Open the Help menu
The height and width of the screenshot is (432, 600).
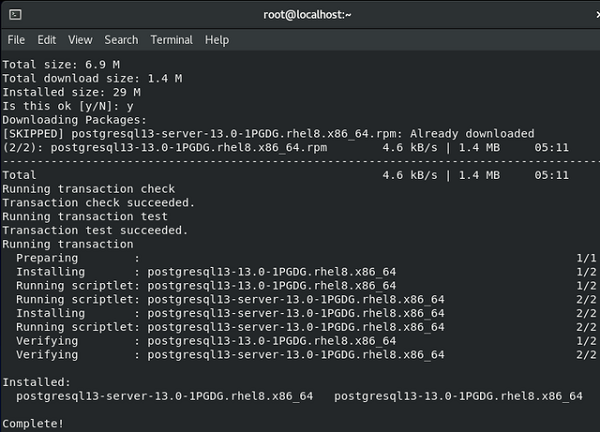[217, 40]
